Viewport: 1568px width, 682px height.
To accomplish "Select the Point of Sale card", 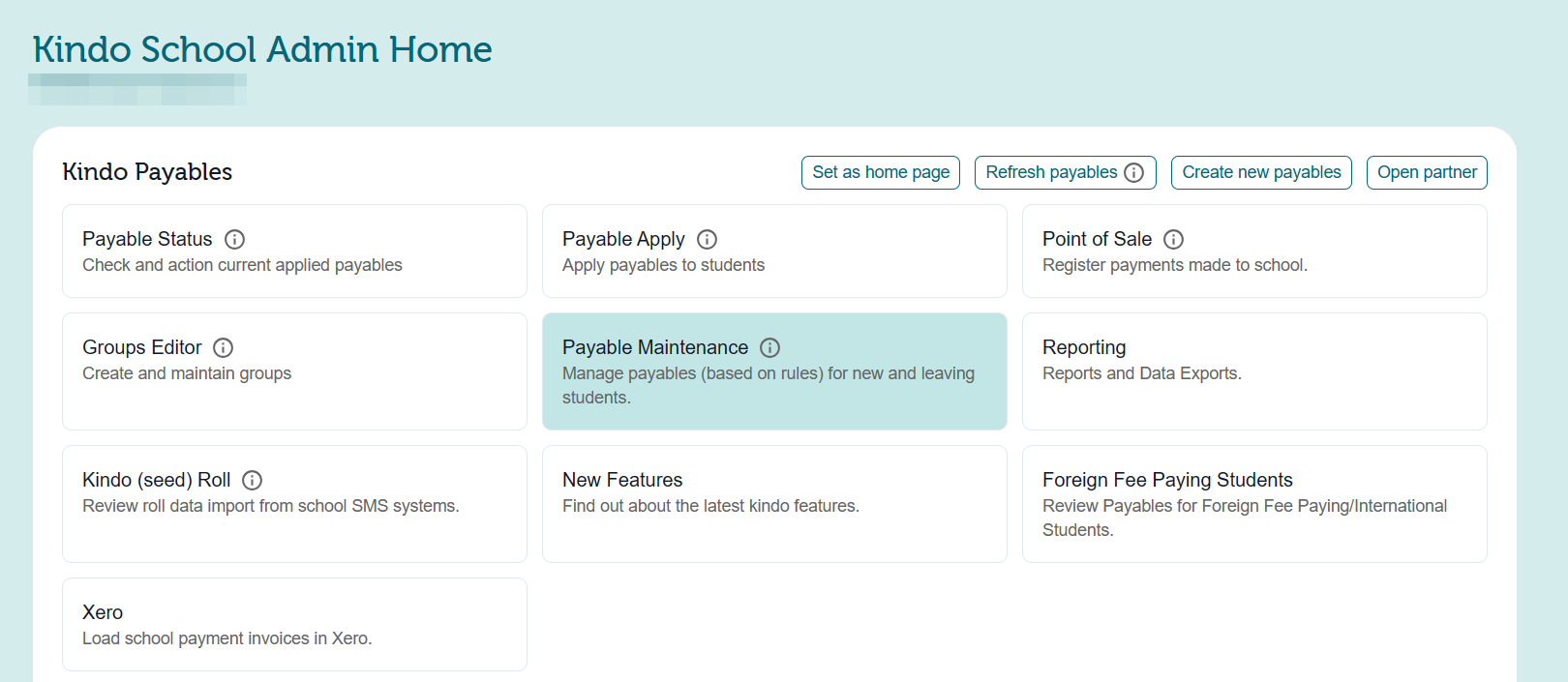I will (x=1254, y=251).
